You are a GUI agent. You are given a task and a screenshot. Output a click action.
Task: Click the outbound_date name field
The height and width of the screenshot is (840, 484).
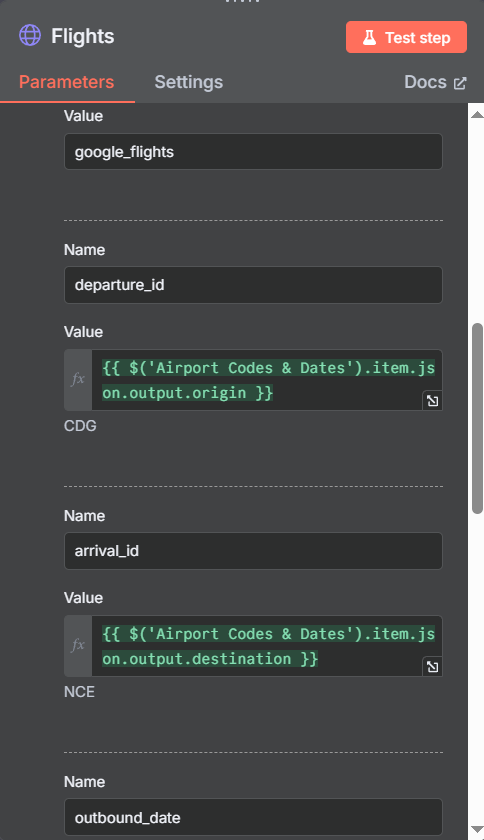tap(253, 818)
